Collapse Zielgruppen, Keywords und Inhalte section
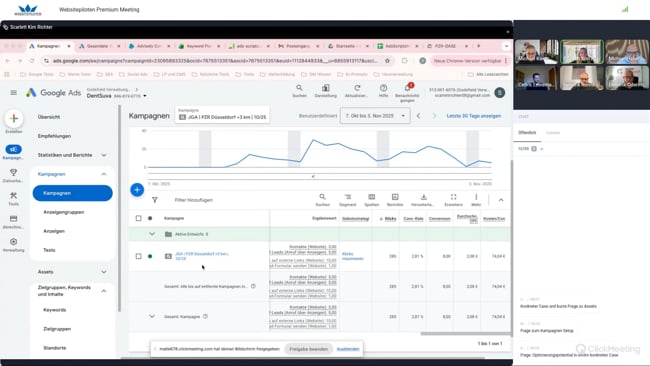This screenshot has height=366, width=650. tap(104, 291)
